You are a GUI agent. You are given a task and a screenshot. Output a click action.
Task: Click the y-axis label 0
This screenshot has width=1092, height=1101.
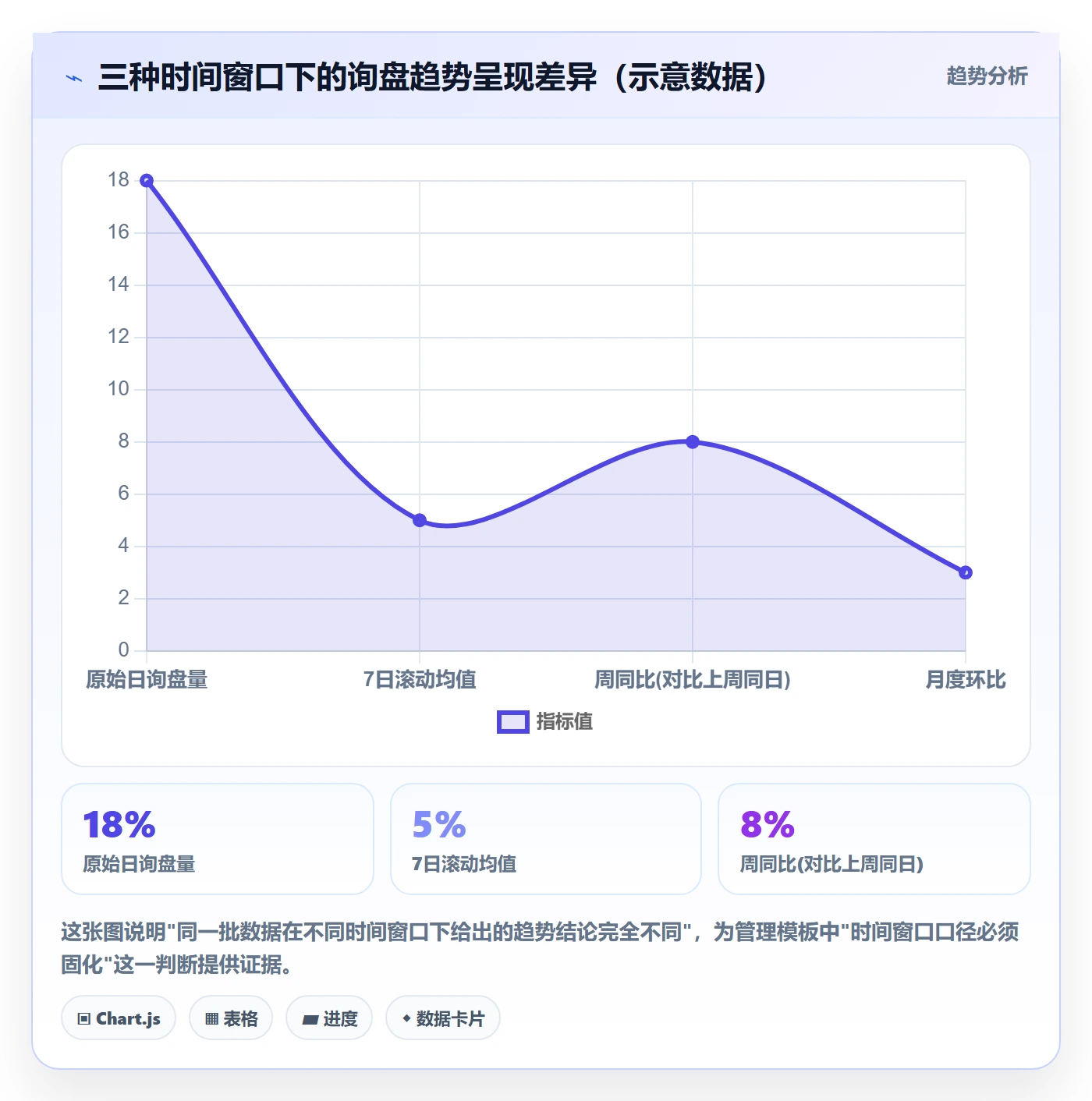tap(123, 650)
